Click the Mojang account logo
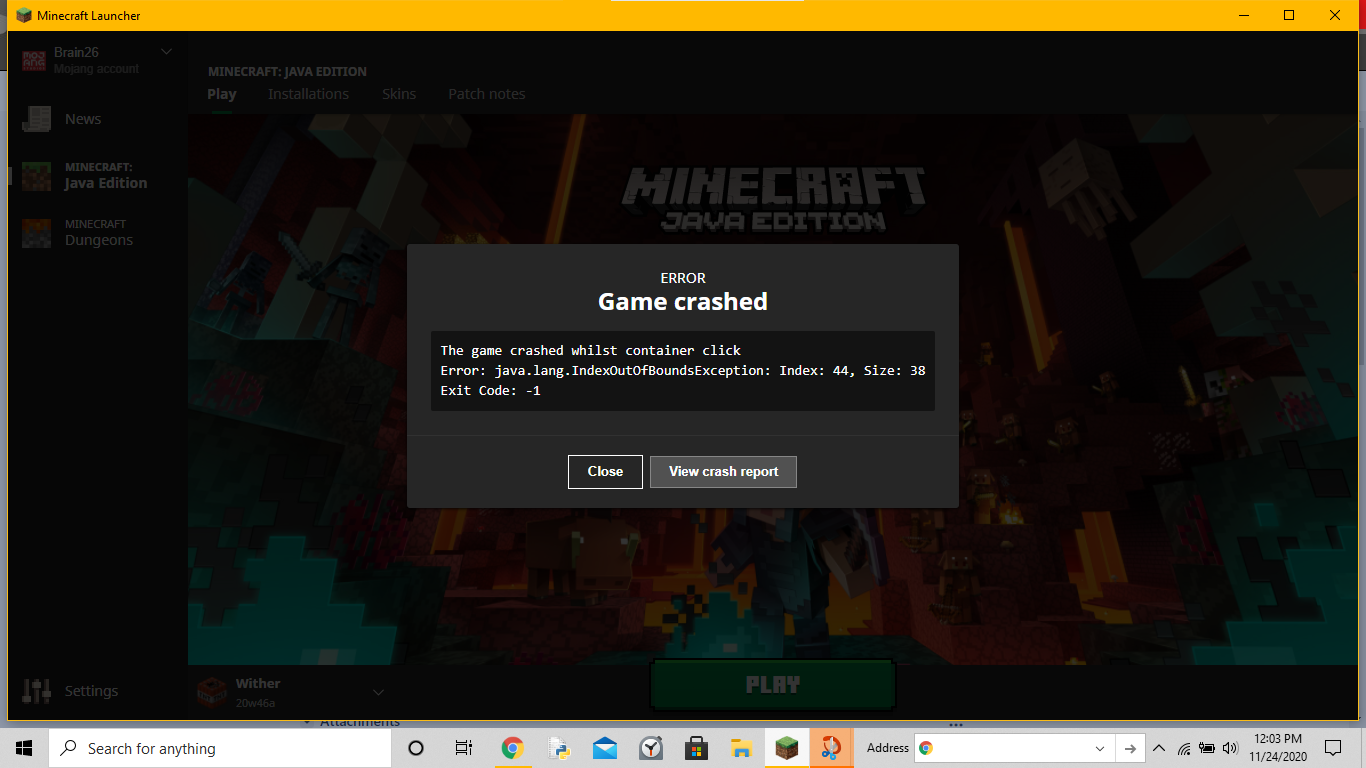Screen dimensions: 1366x768 tap(35, 60)
